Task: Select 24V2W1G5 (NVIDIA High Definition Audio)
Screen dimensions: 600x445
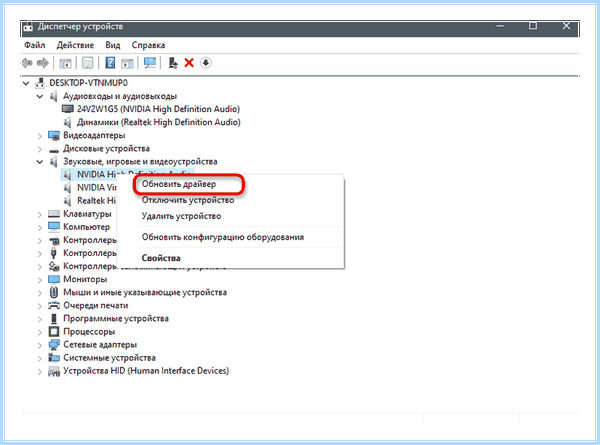Action: (158, 109)
